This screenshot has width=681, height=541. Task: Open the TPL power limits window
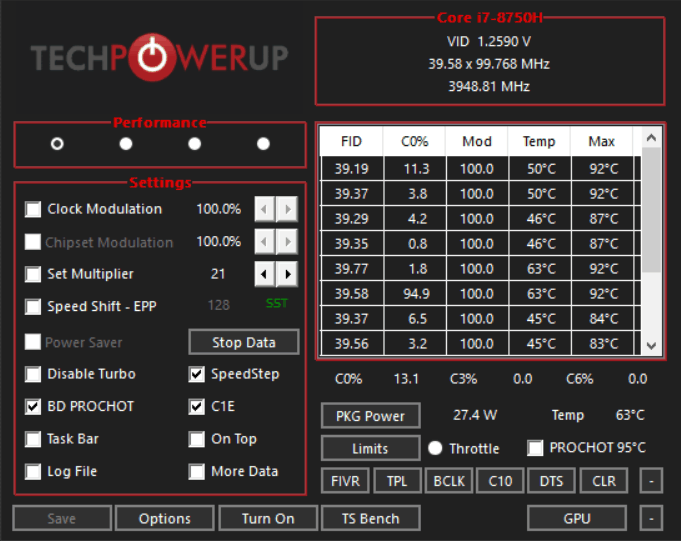[x=397, y=481]
